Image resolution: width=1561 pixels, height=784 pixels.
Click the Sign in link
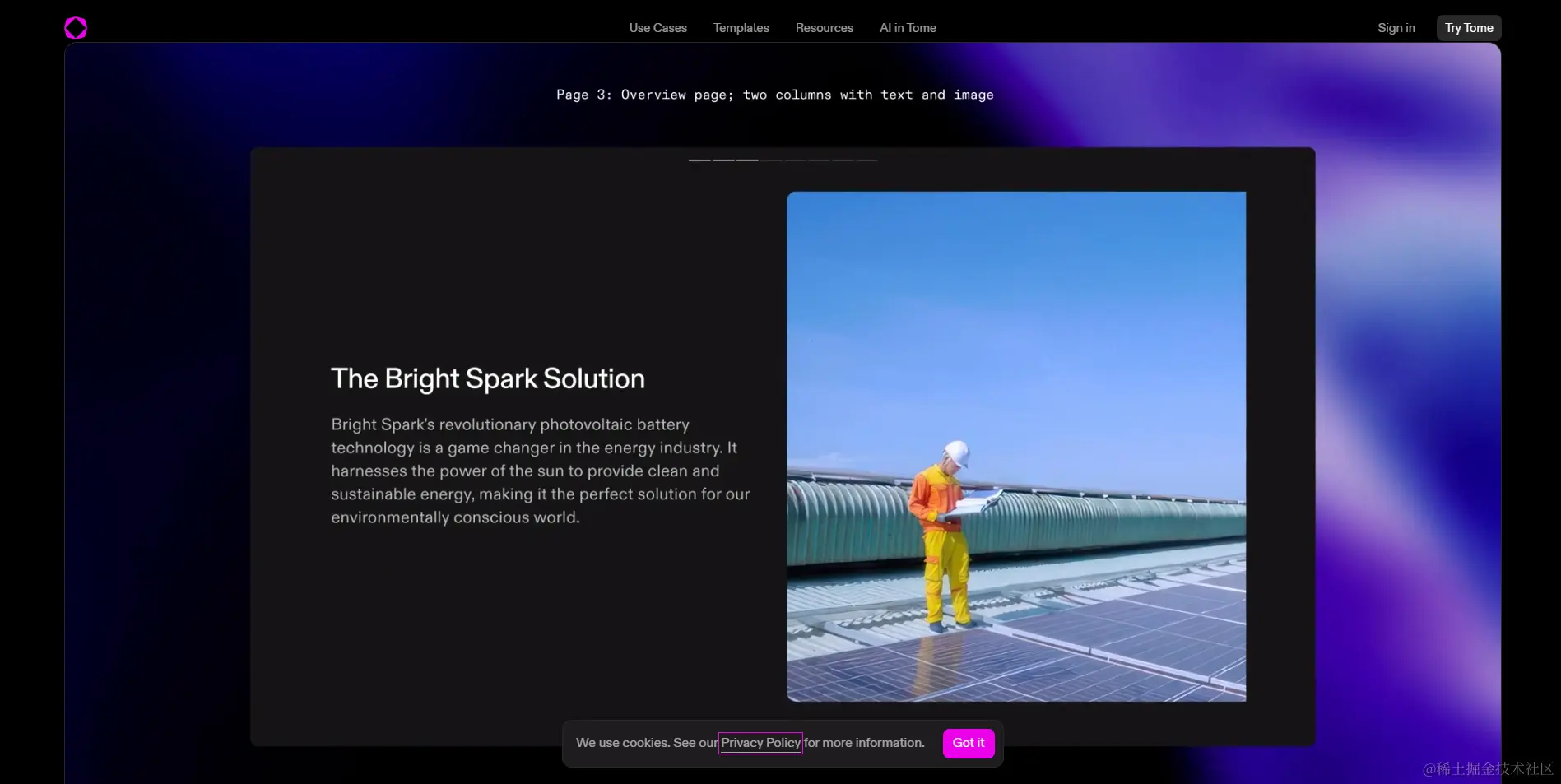point(1396,28)
